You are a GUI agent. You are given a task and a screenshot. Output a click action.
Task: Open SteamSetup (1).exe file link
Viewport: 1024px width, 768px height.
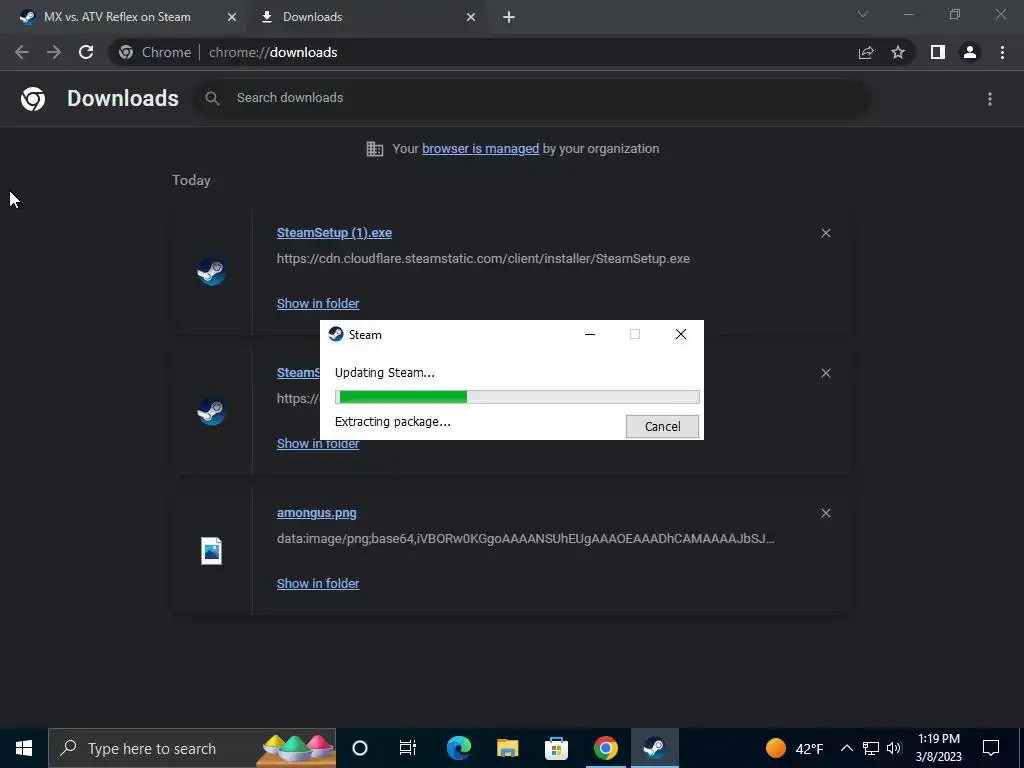click(x=334, y=233)
